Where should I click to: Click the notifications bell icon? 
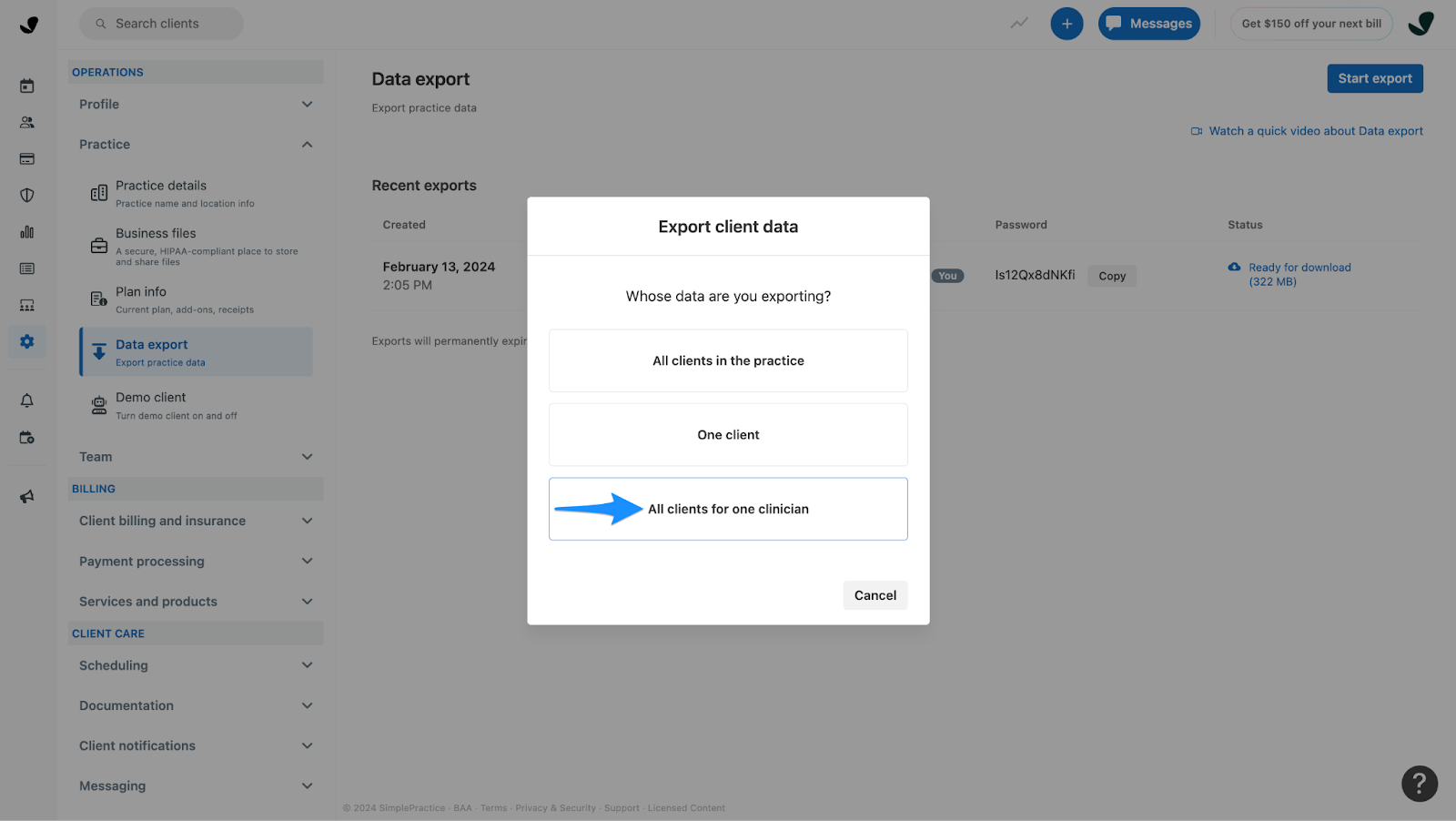[x=26, y=400]
